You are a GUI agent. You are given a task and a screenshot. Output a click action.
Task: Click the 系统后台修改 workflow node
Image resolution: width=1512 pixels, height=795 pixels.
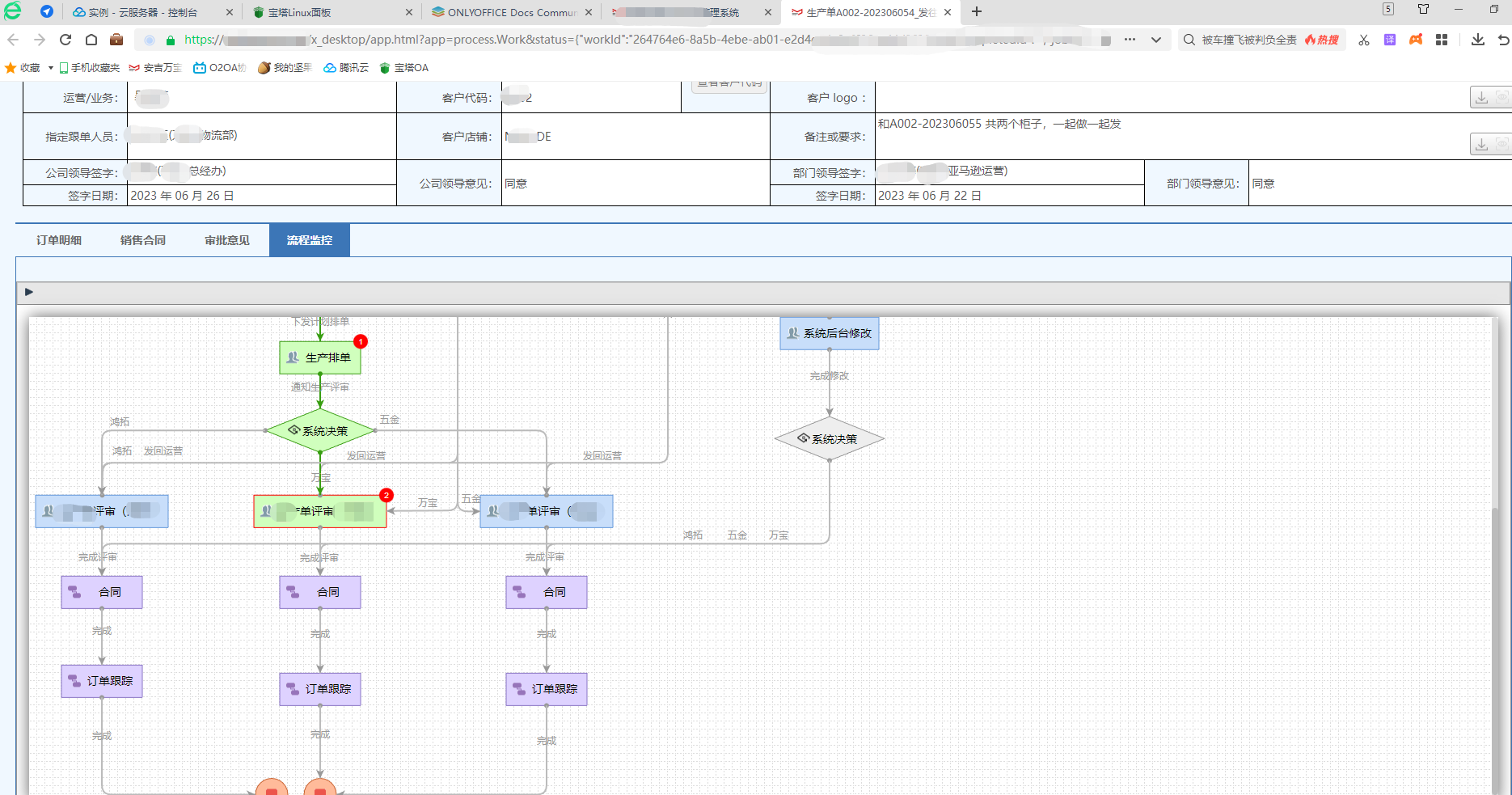pyautogui.click(x=829, y=333)
